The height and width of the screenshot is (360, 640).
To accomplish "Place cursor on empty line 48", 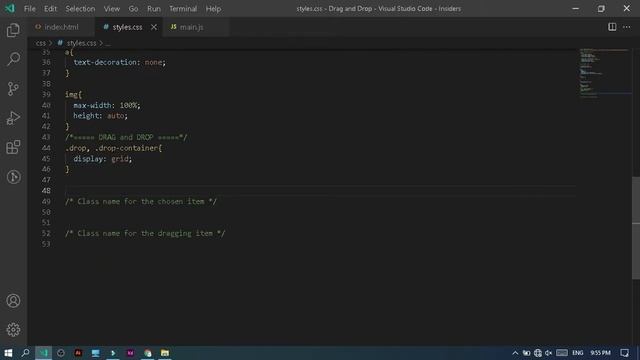I will (x=320, y=191).
